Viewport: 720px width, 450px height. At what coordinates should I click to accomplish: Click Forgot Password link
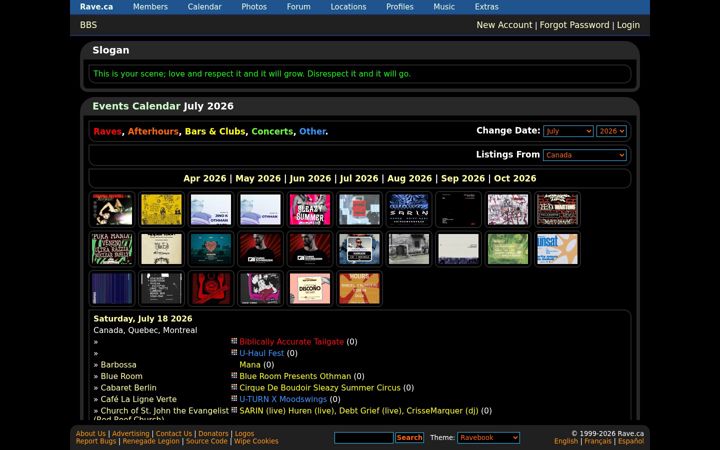coord(574,25)
